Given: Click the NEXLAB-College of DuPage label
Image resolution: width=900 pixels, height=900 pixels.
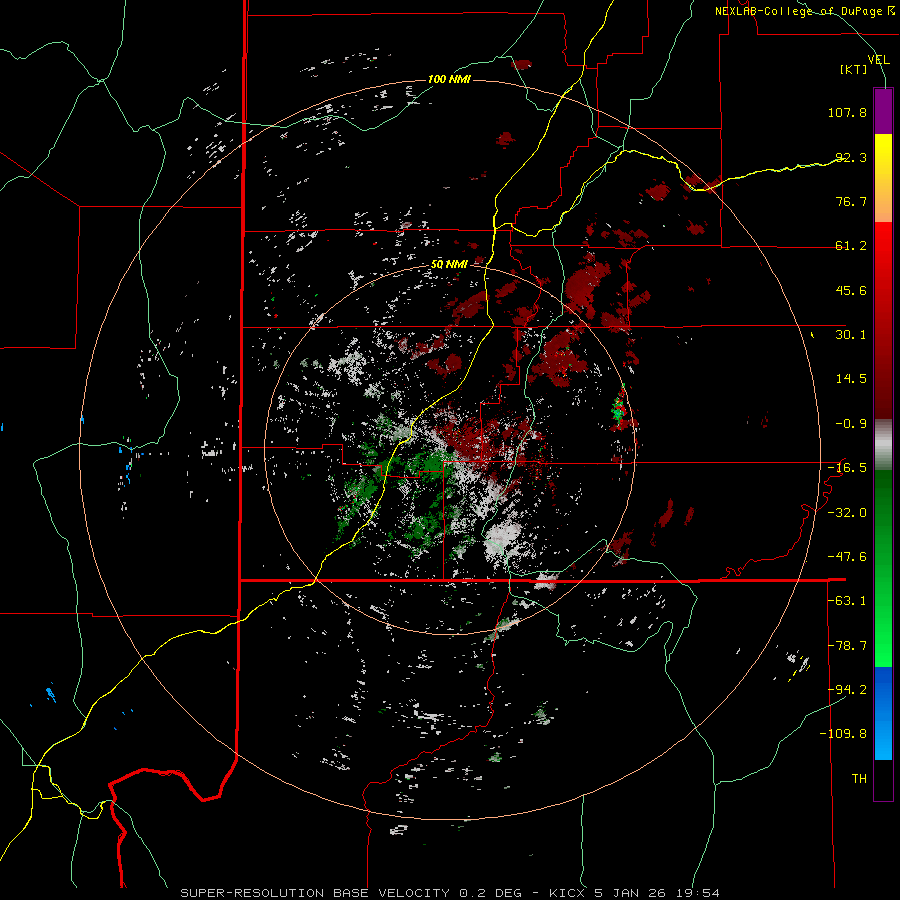Looking at the screenshot, I should point(804,11).
